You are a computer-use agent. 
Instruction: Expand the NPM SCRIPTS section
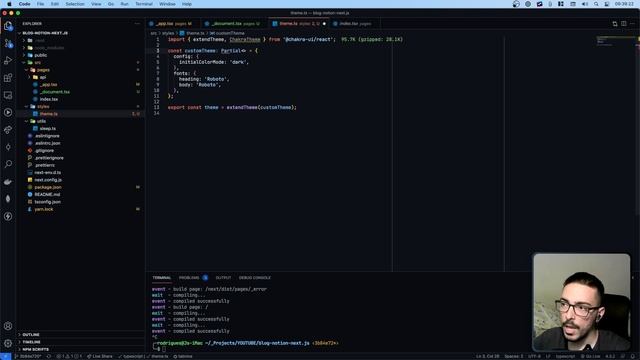(x=80, y=349)
